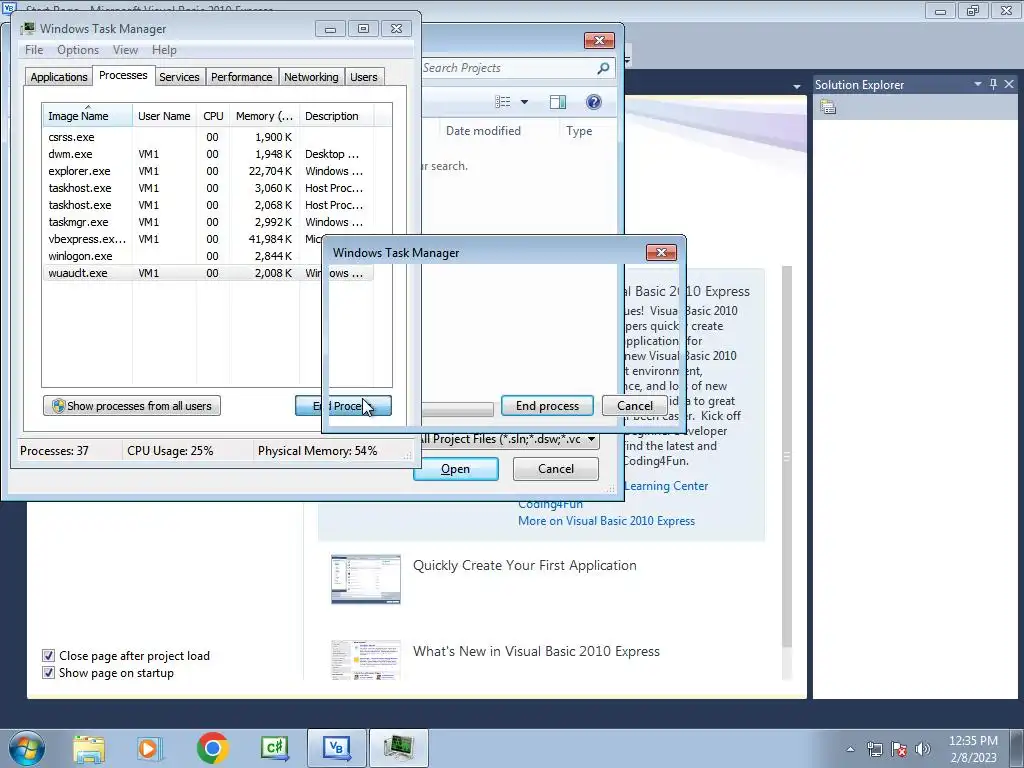Open the Action Center flag icon
1024x768 pixels.
point(899,749)
